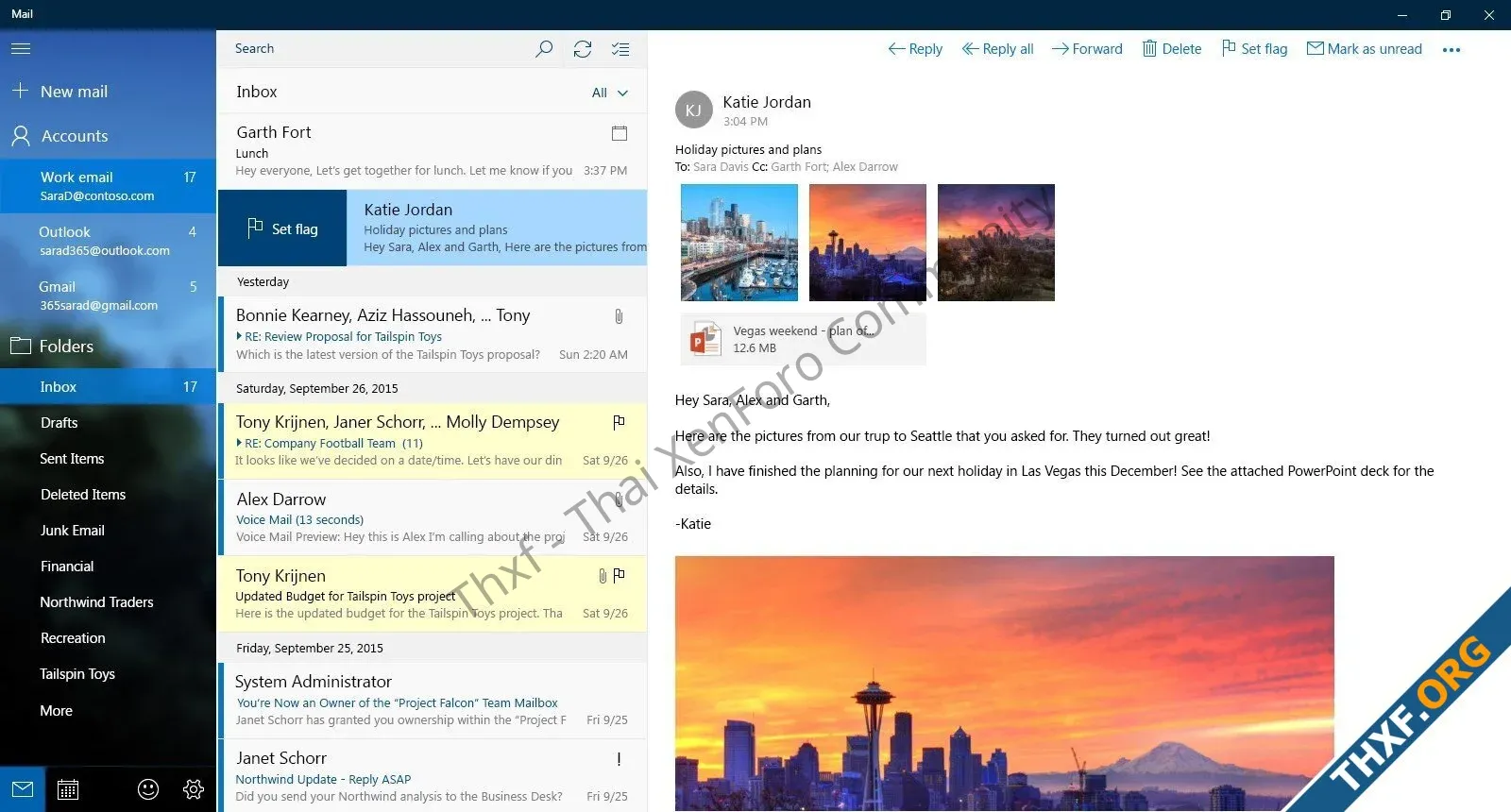The image size is (1511, 812).
Task: Open the Space Needle sunset thumbnail
Action: 868,243
